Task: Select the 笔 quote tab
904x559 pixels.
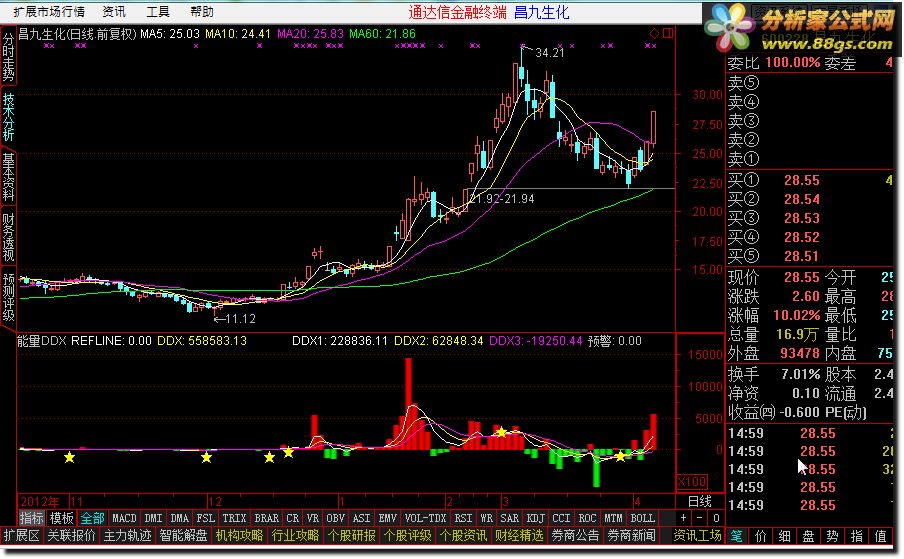Action: click(736, 536)
